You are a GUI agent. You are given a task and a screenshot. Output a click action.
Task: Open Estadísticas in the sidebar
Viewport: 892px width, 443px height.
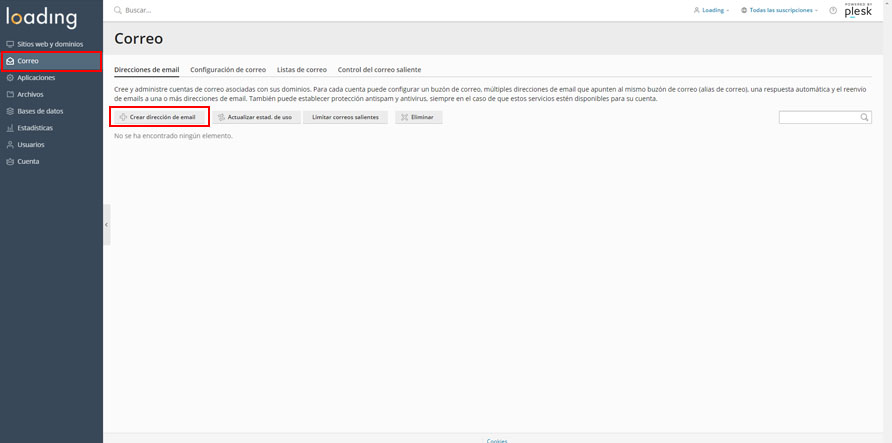pyautogui.click(x=35, y=128)
